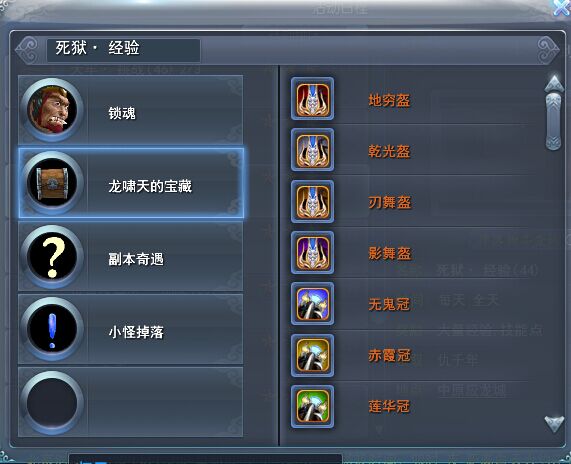The width and height of the screenshot is (571, 464).
Task: Click the treasure chest icon
Action: click(x=52, y=182)
